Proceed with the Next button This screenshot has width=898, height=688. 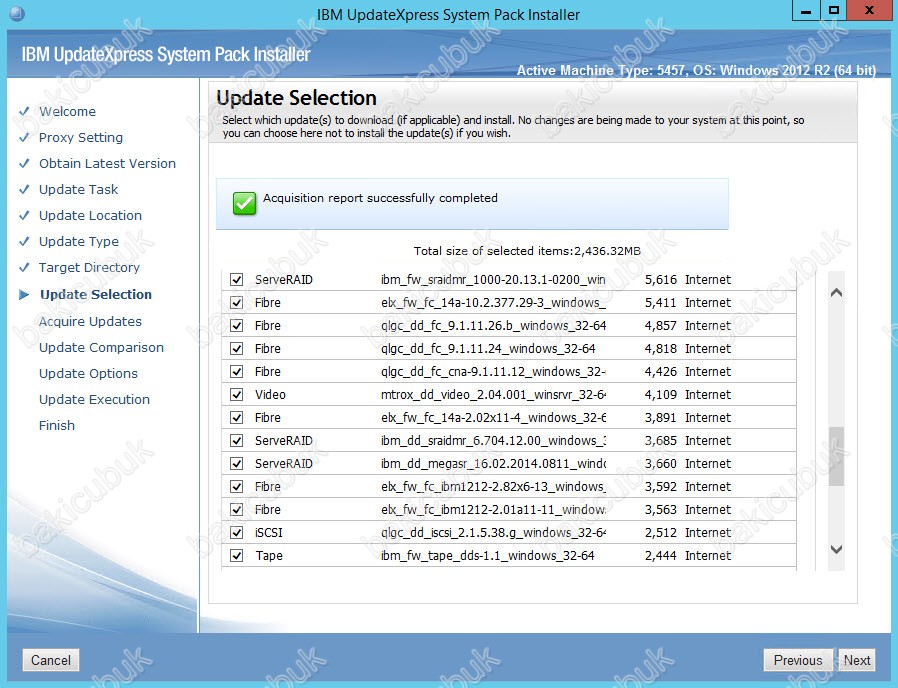pyautogui.click(x=857, y=660)
